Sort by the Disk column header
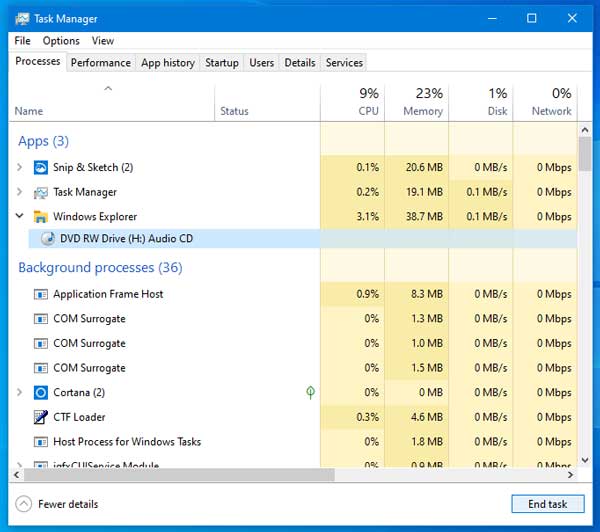This screenshot has height=532, width=600. (x=481, y=103)
